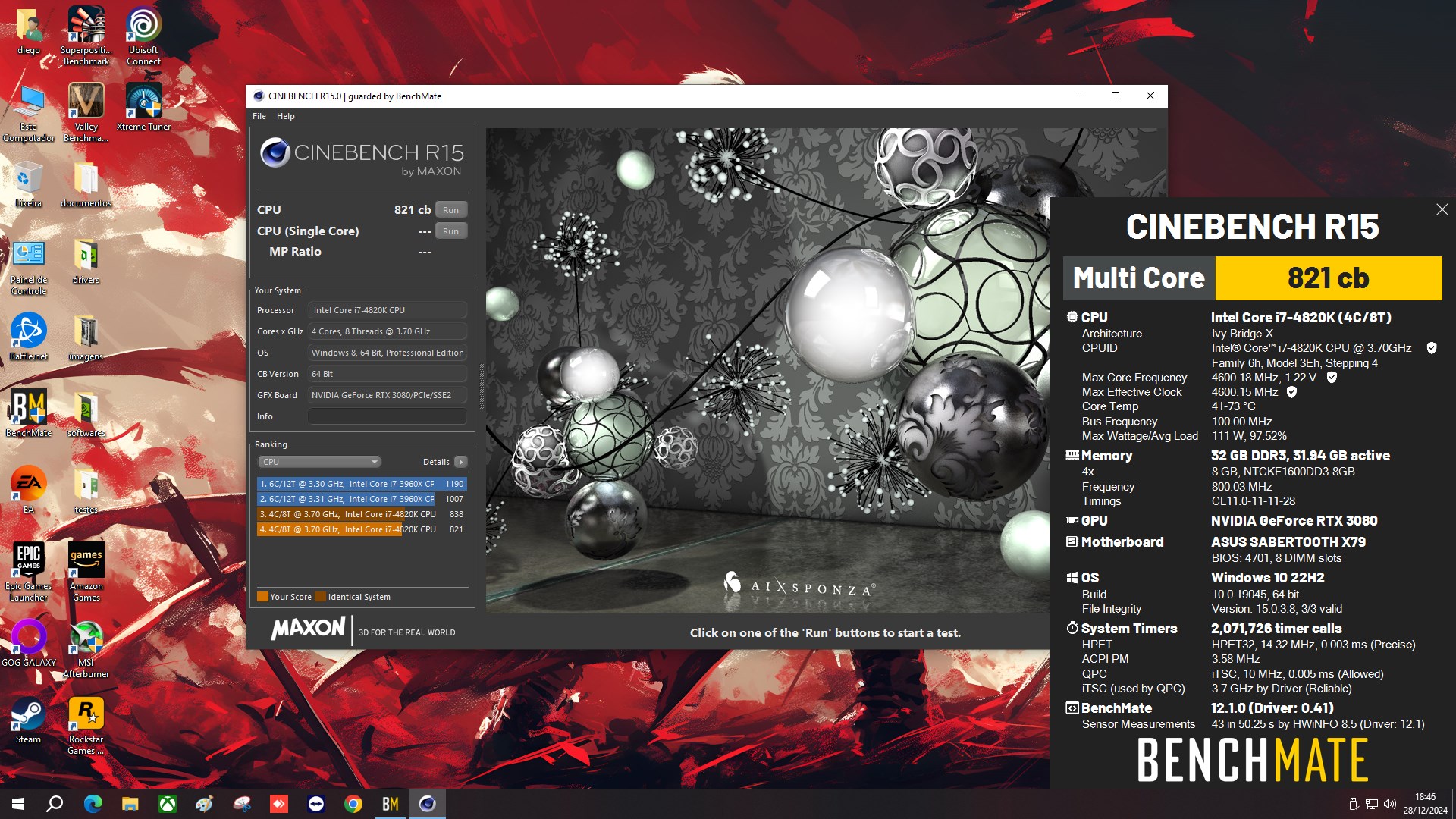Open the drivers folder on the desktop
The height and width of the screenshot is (819, 1456).
coord(86,260)
